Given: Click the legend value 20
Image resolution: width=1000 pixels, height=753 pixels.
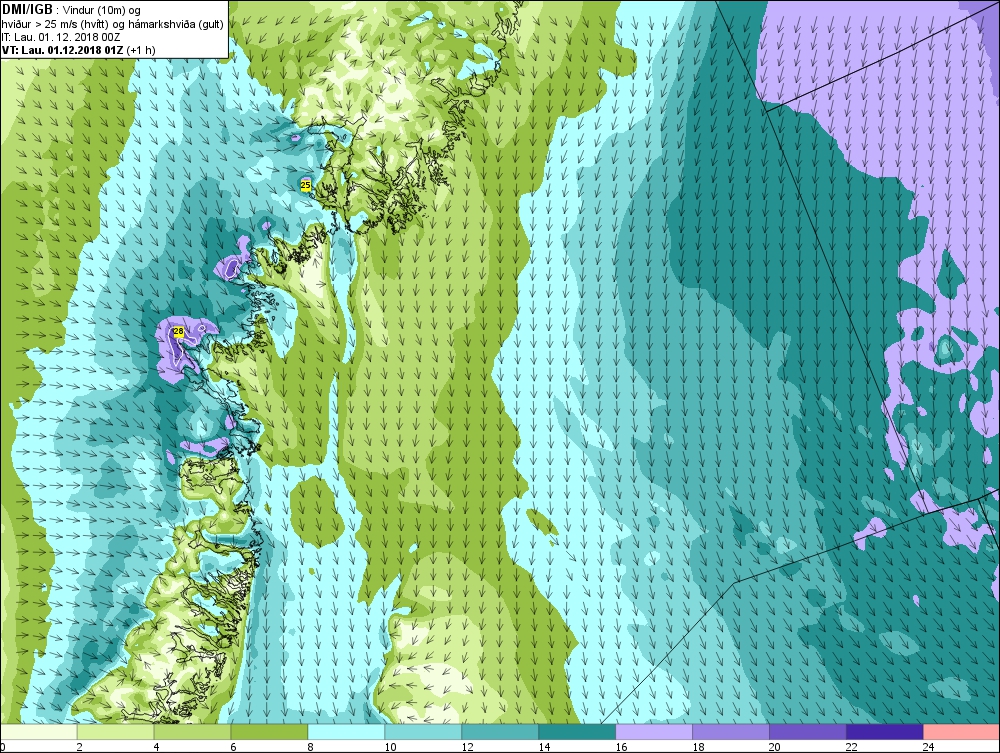Looking at the screenshot, I should (775, 747).
